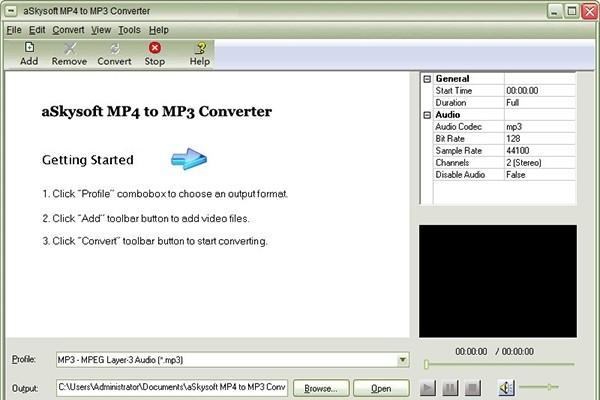Open the application system menu icon in title bar

pos(11,11)
